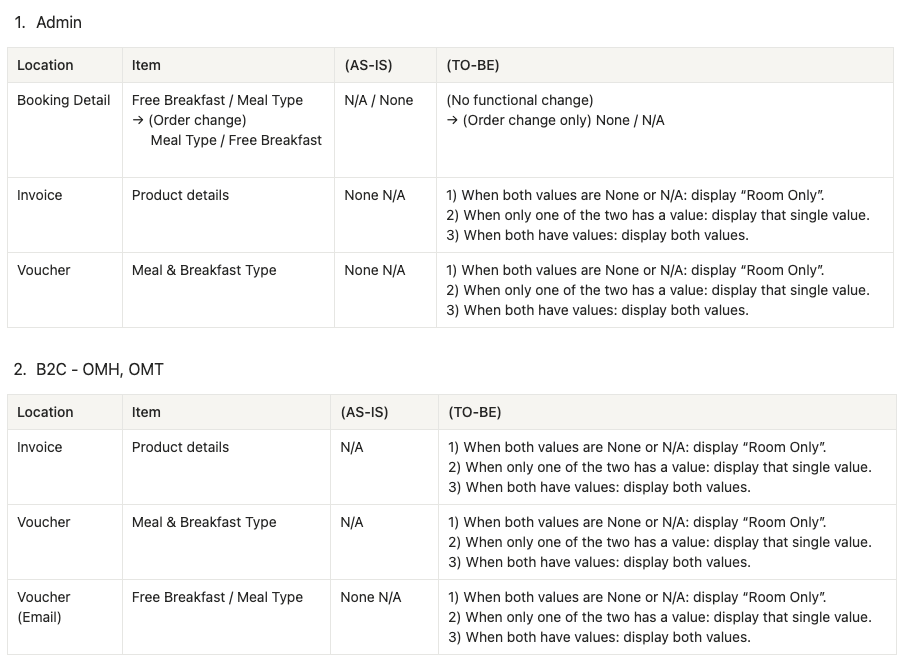The width and height of the screenshot is (907, 665).
Task: Select the Location header in the Admin table
Action: [x=45, y=65]
